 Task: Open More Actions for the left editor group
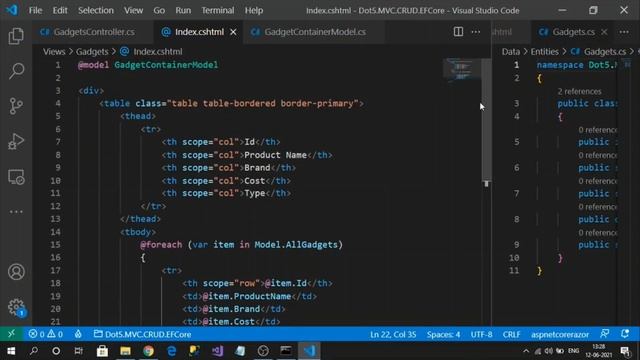476,32
